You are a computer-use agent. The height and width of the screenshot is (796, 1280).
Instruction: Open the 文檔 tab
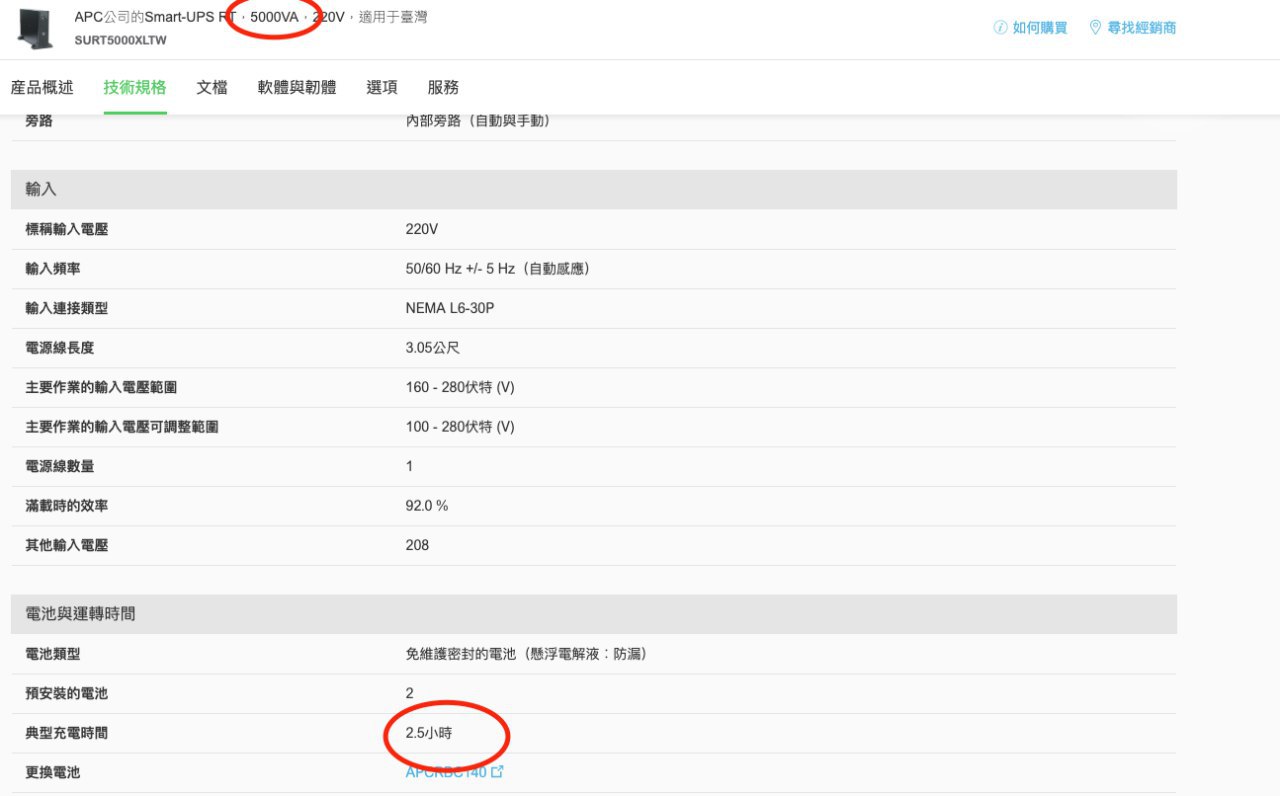(x=212, y=88)
